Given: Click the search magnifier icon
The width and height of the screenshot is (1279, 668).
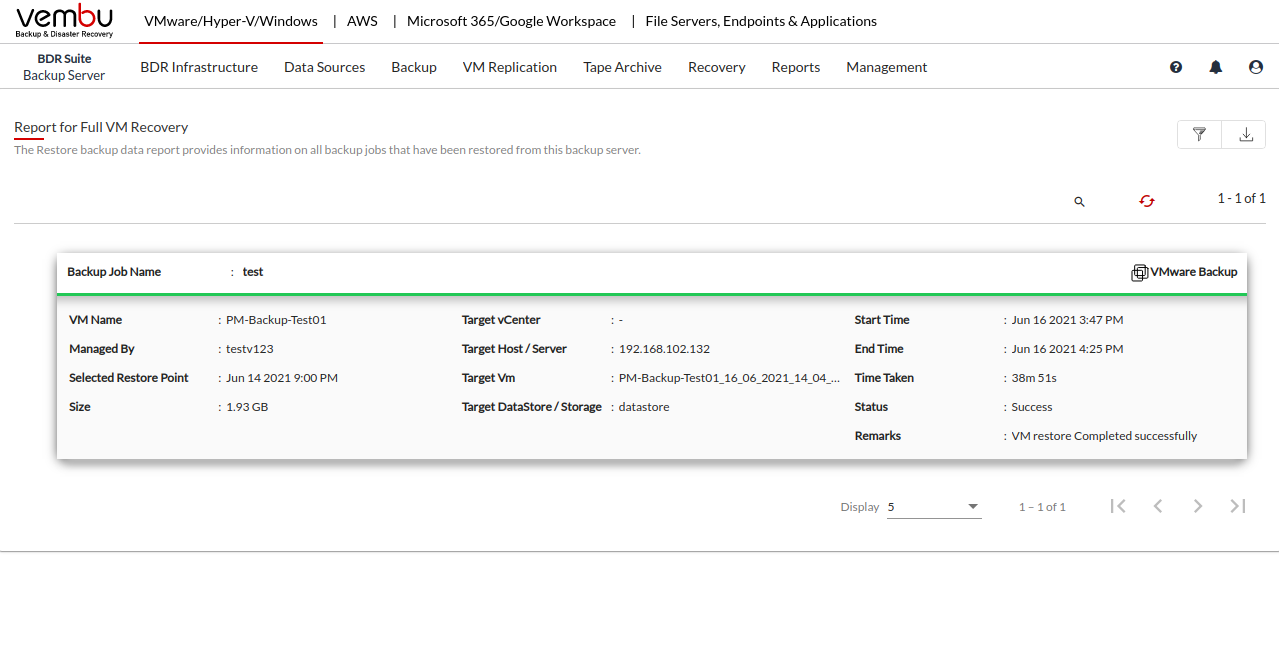Looking at the screenshot, I should click(1079, 202).
